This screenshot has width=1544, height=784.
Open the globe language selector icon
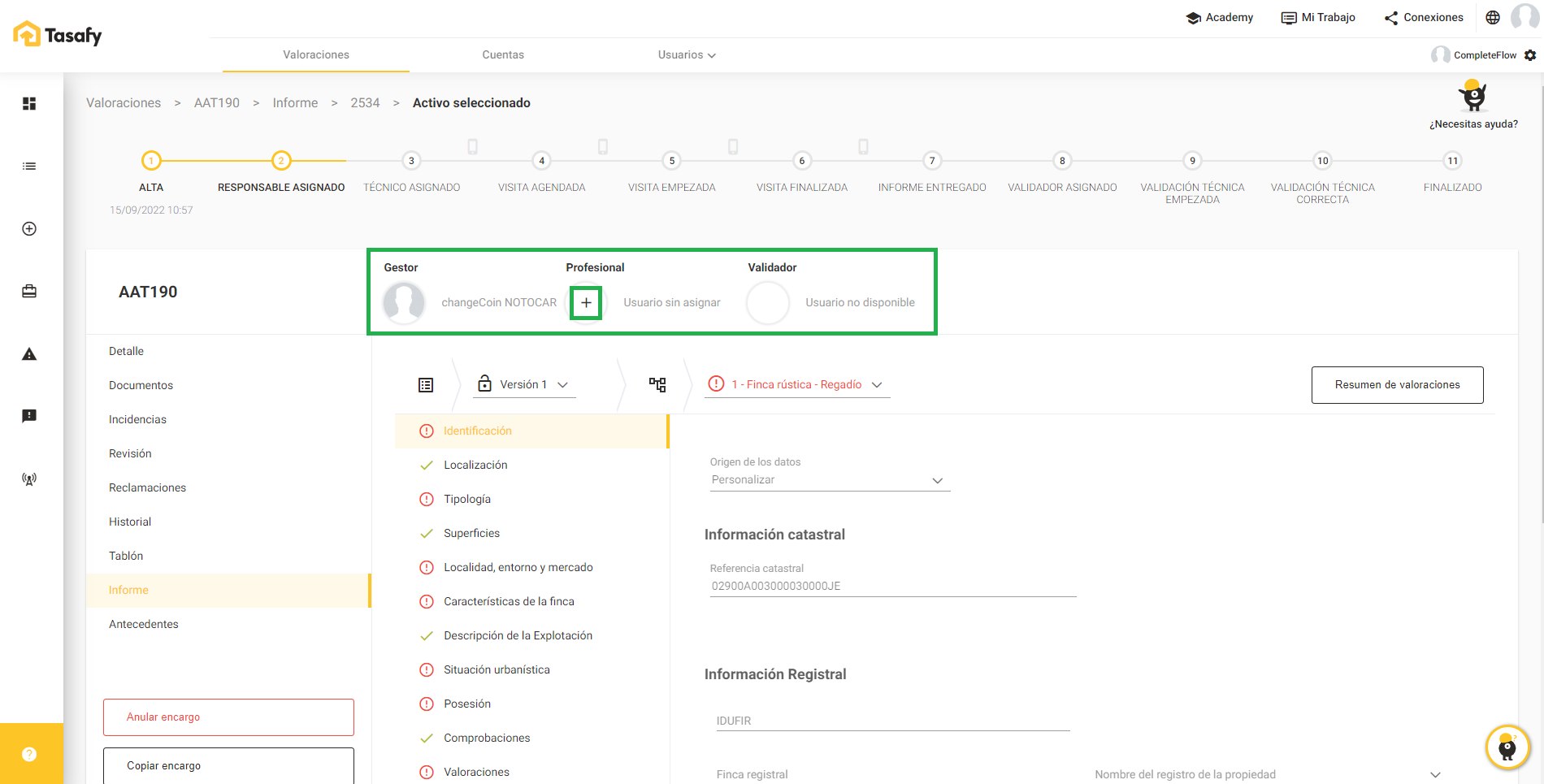click(1493, 17)
